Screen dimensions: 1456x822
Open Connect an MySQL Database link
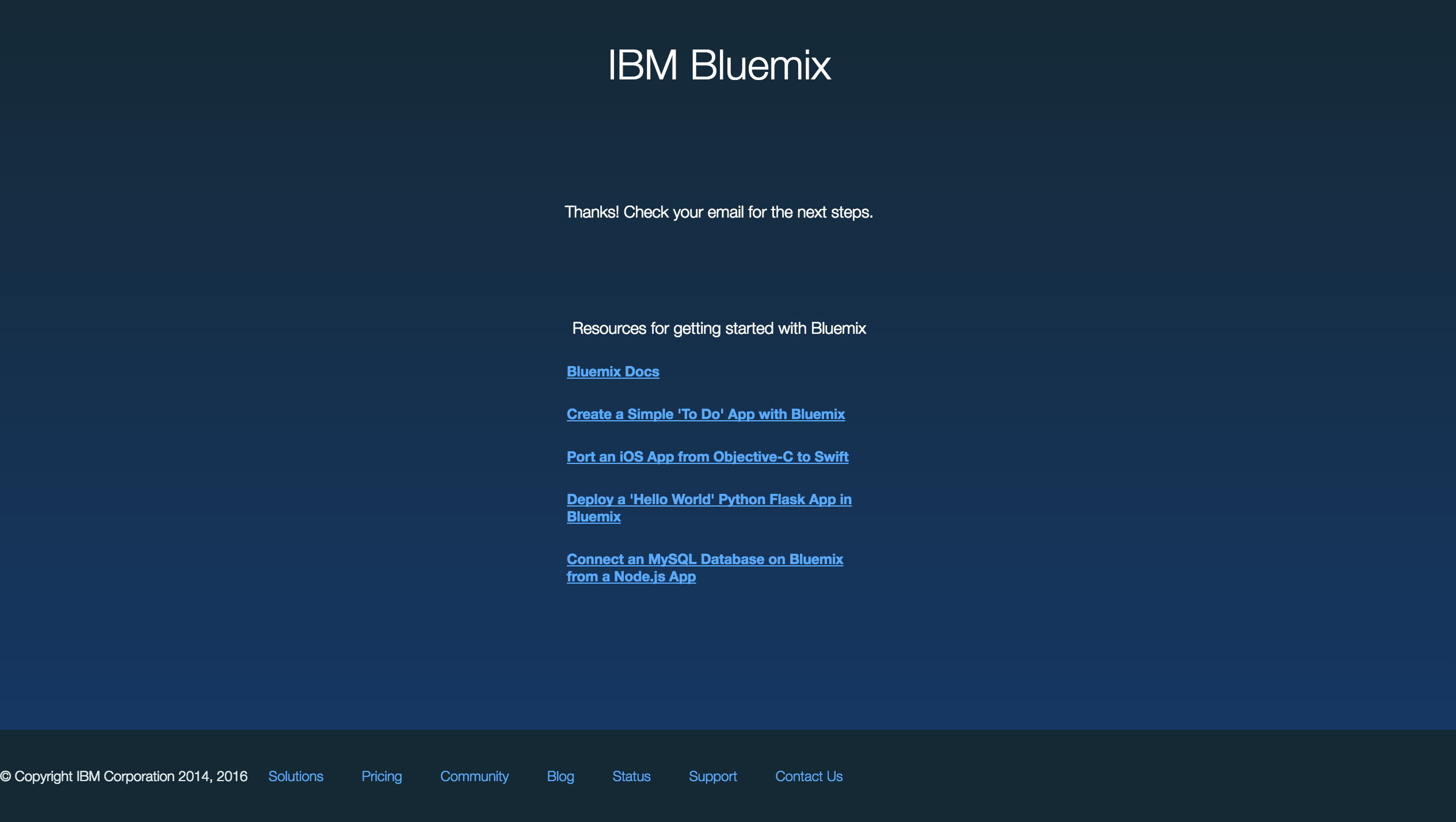[704, 560]
